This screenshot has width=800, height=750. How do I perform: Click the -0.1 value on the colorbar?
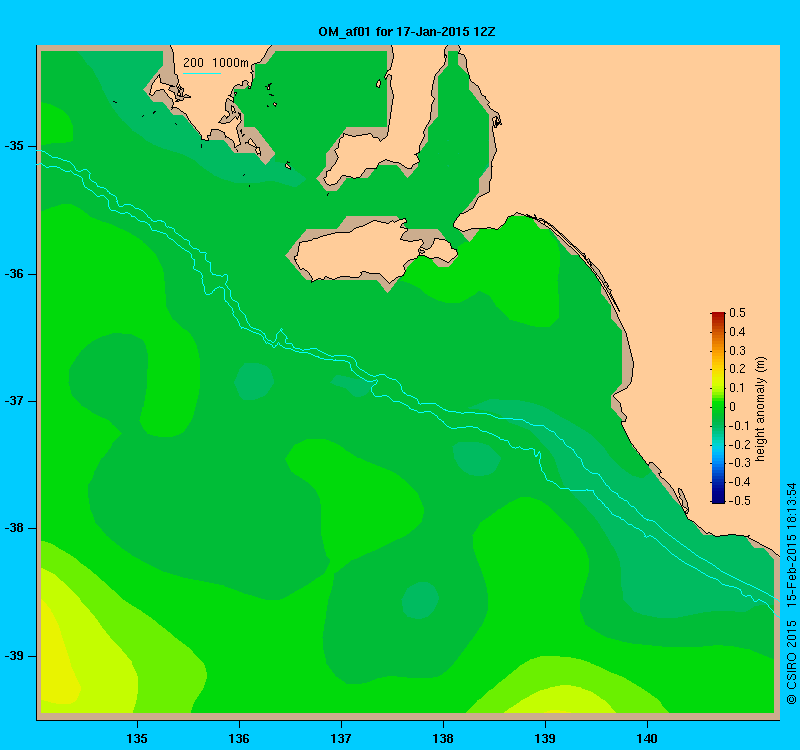[x=738, y=426]
